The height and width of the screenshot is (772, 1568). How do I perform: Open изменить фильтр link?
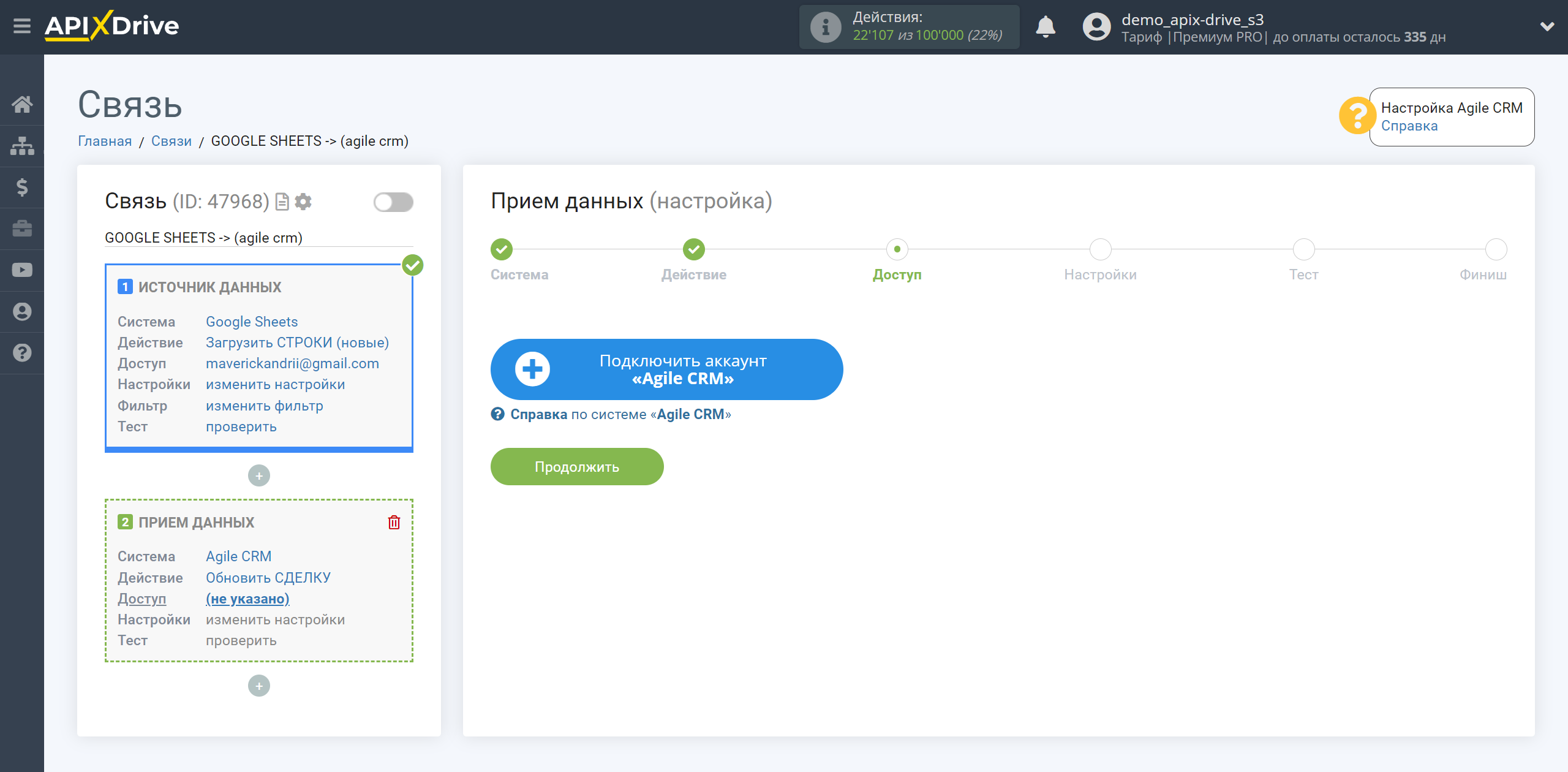click(x=264, y=406)
